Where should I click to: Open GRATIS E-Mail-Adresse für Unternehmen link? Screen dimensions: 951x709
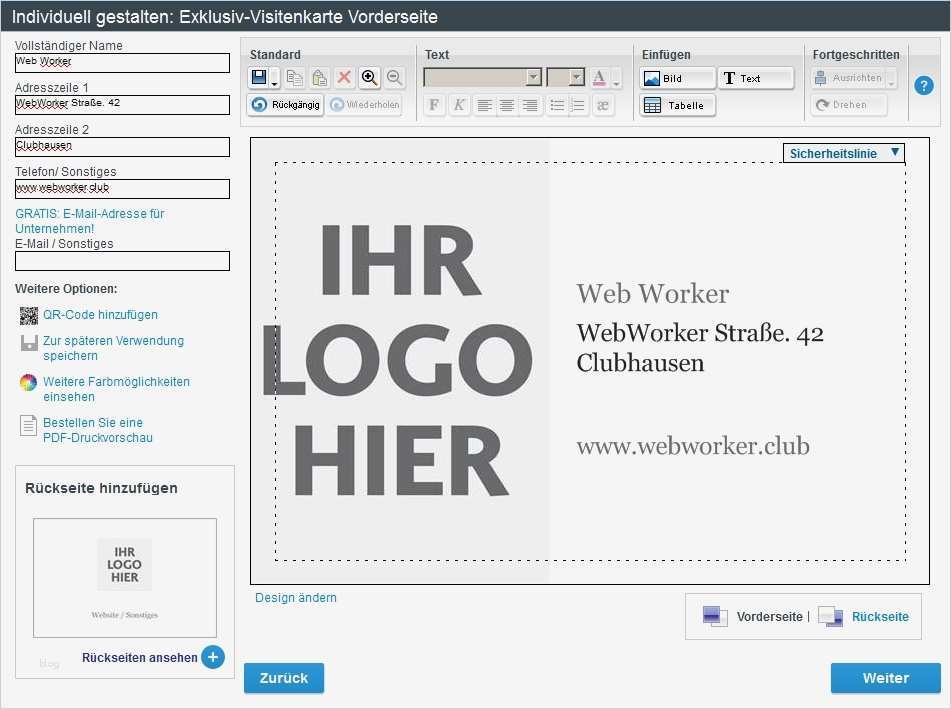point(90,221)
